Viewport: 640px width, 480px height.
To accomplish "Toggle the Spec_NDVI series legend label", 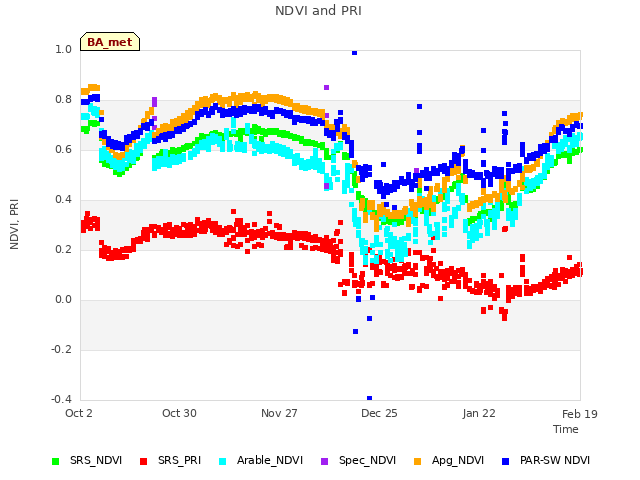I will point(367,460).
